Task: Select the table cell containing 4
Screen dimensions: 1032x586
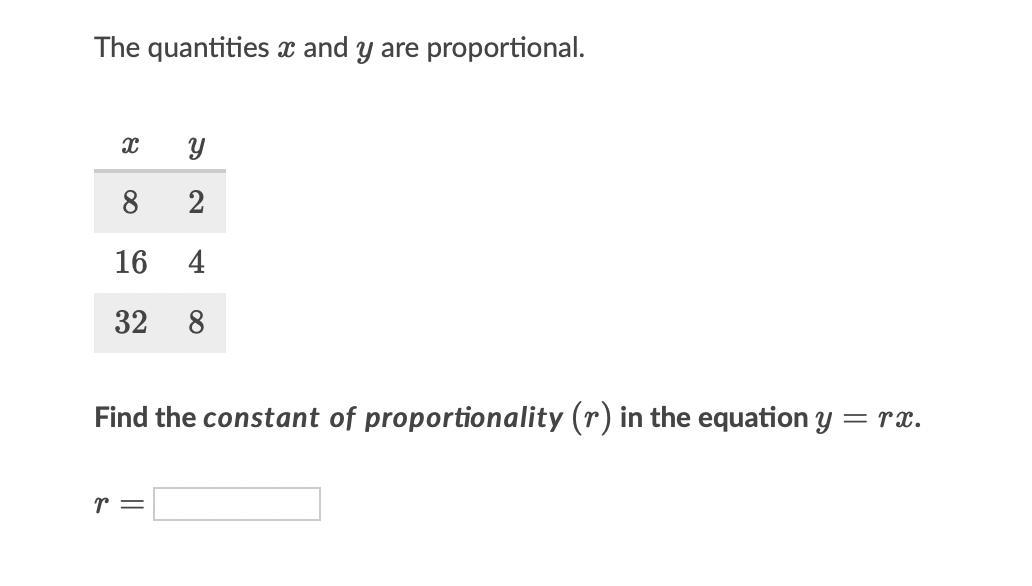Action: [x=196, y=262]
